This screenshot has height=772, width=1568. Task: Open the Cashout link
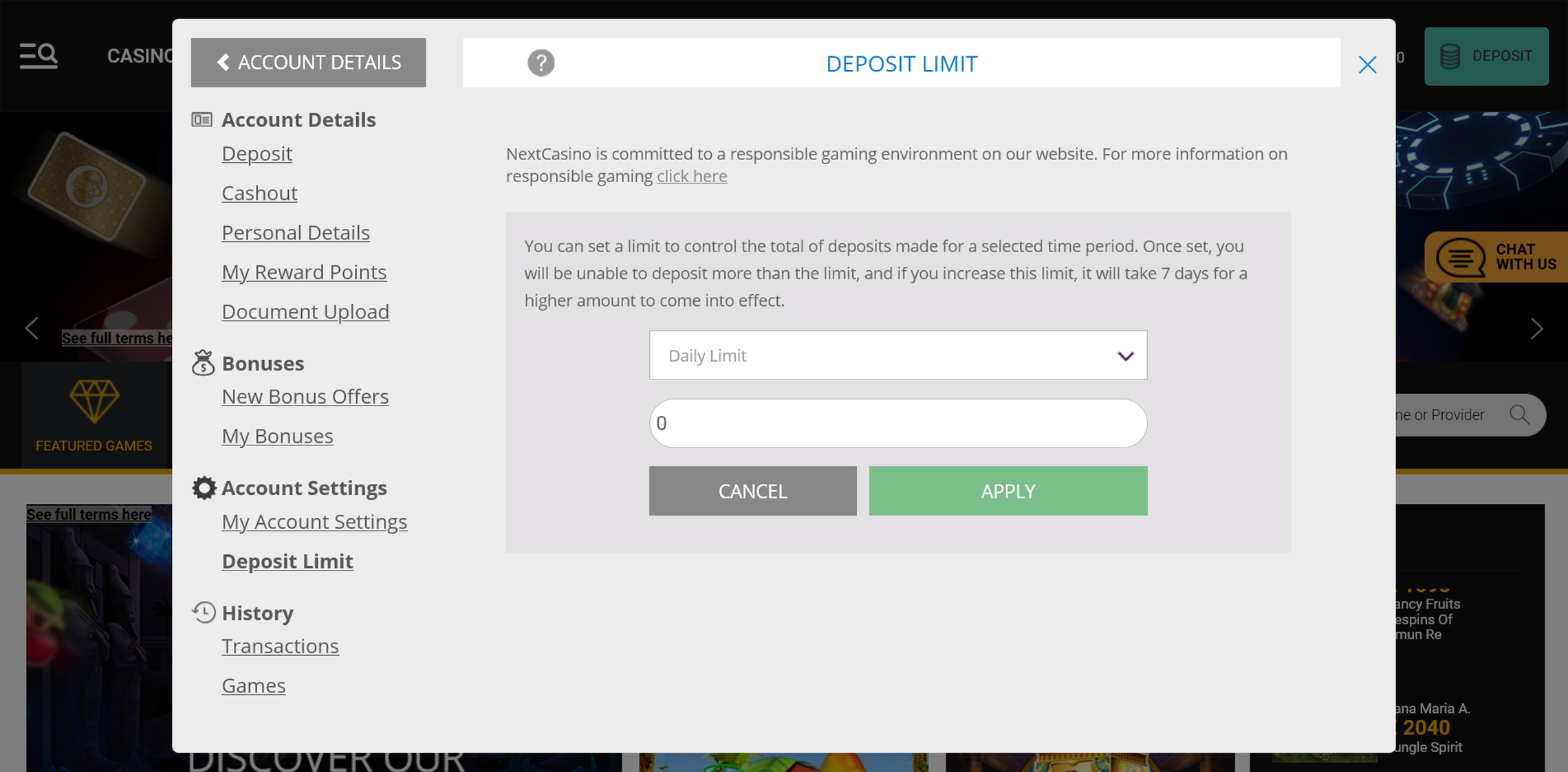(259, 193)
